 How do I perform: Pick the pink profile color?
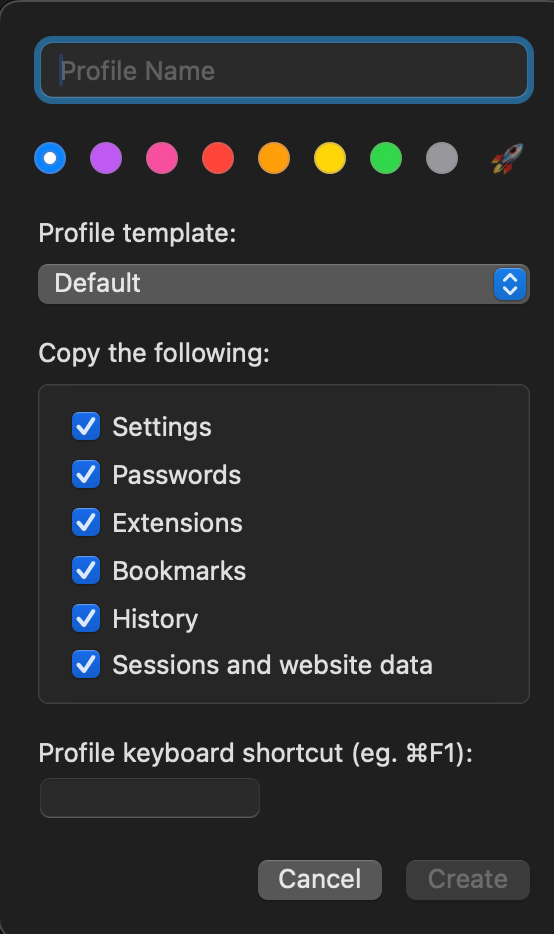coord(162,158)
